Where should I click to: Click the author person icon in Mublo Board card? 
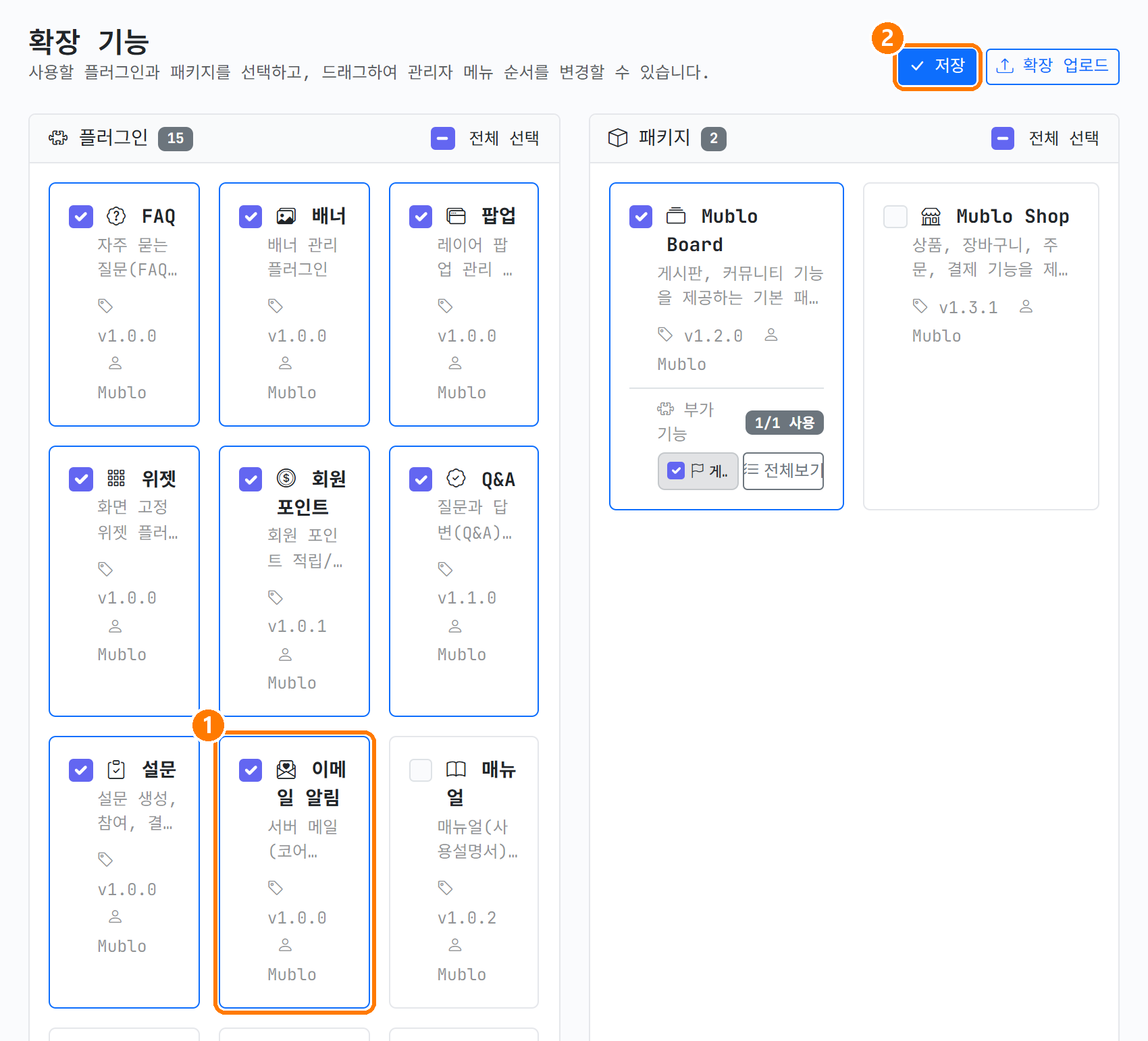pyautogui.click(x=771, y=335)
